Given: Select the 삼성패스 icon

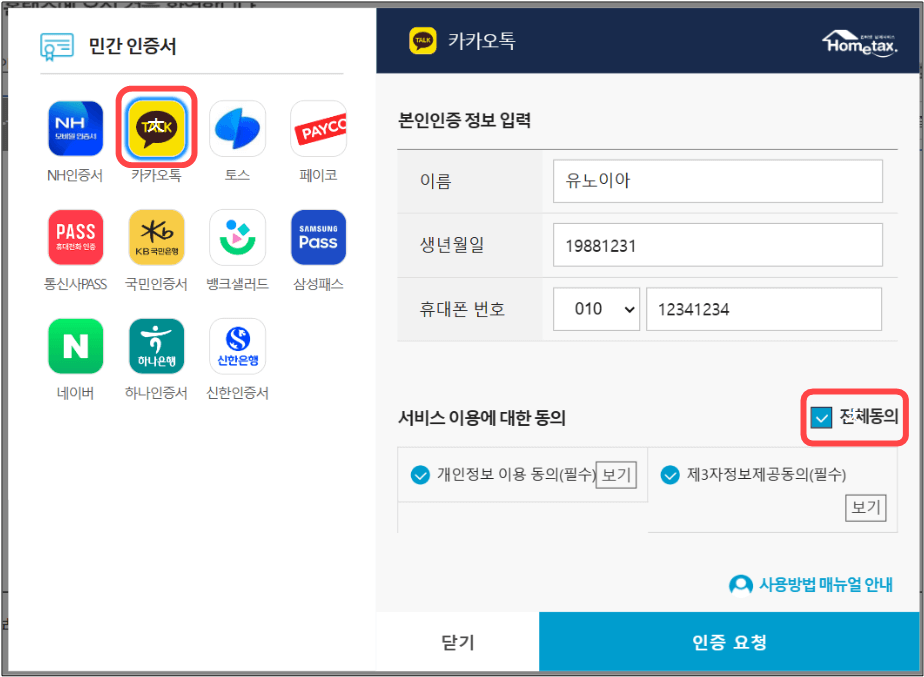Looking at the screenshot, I should click(318, 237).
